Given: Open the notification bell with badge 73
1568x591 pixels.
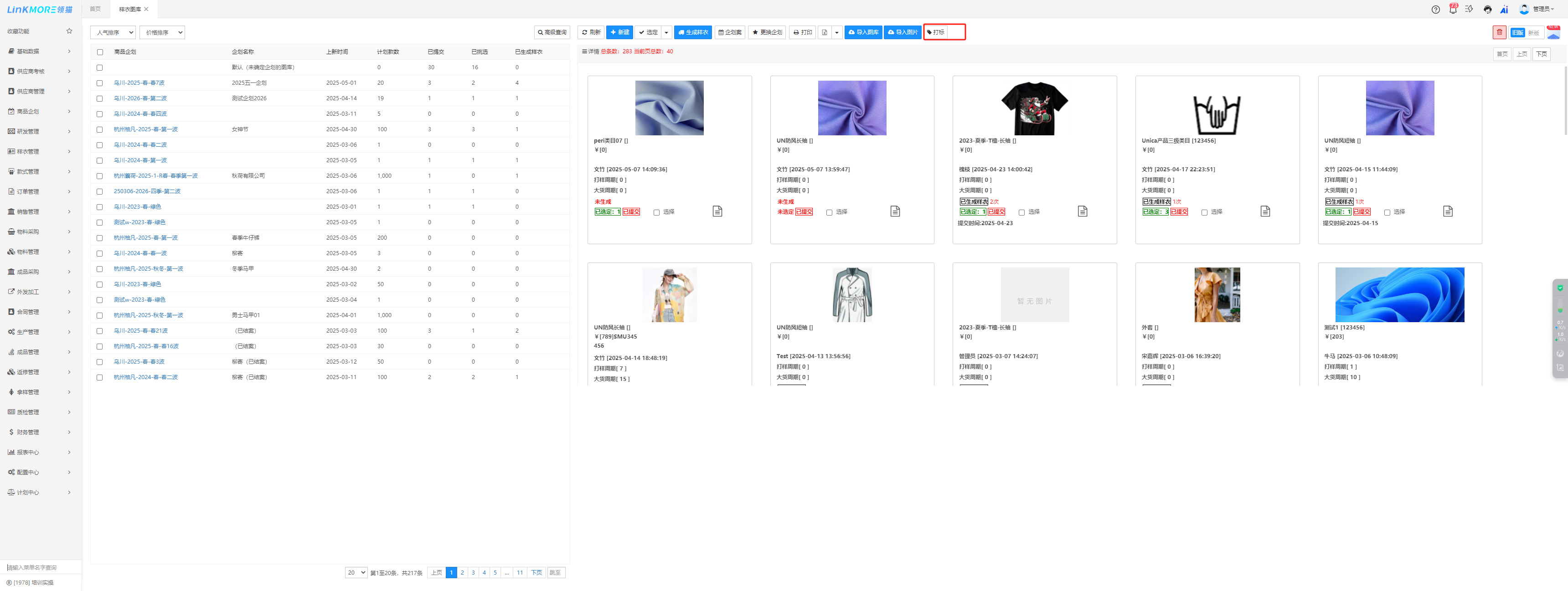Looking at the screenshot, I should 1453,9.
